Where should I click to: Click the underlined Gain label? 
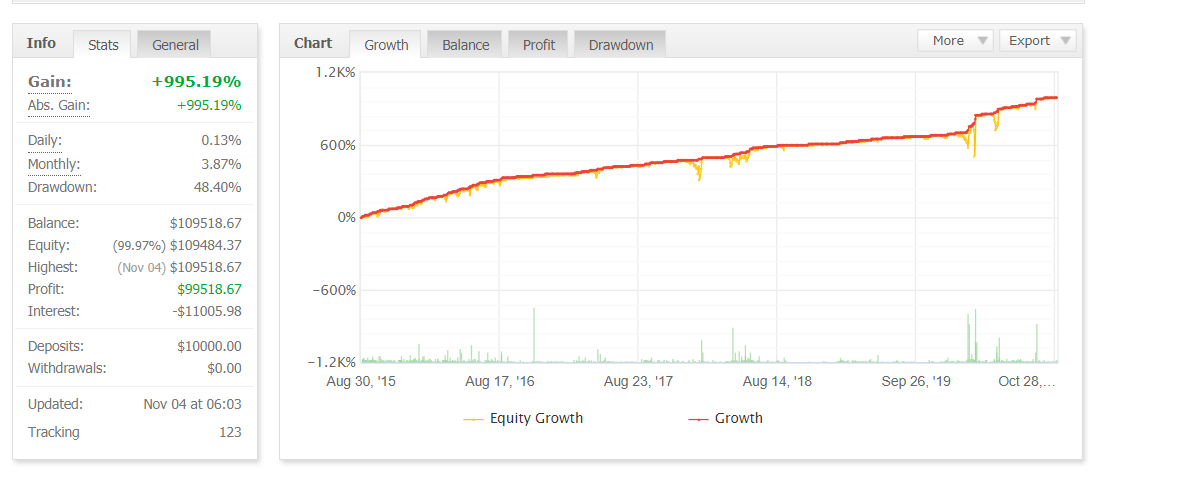pyautogui.click(x=49, y=82)
